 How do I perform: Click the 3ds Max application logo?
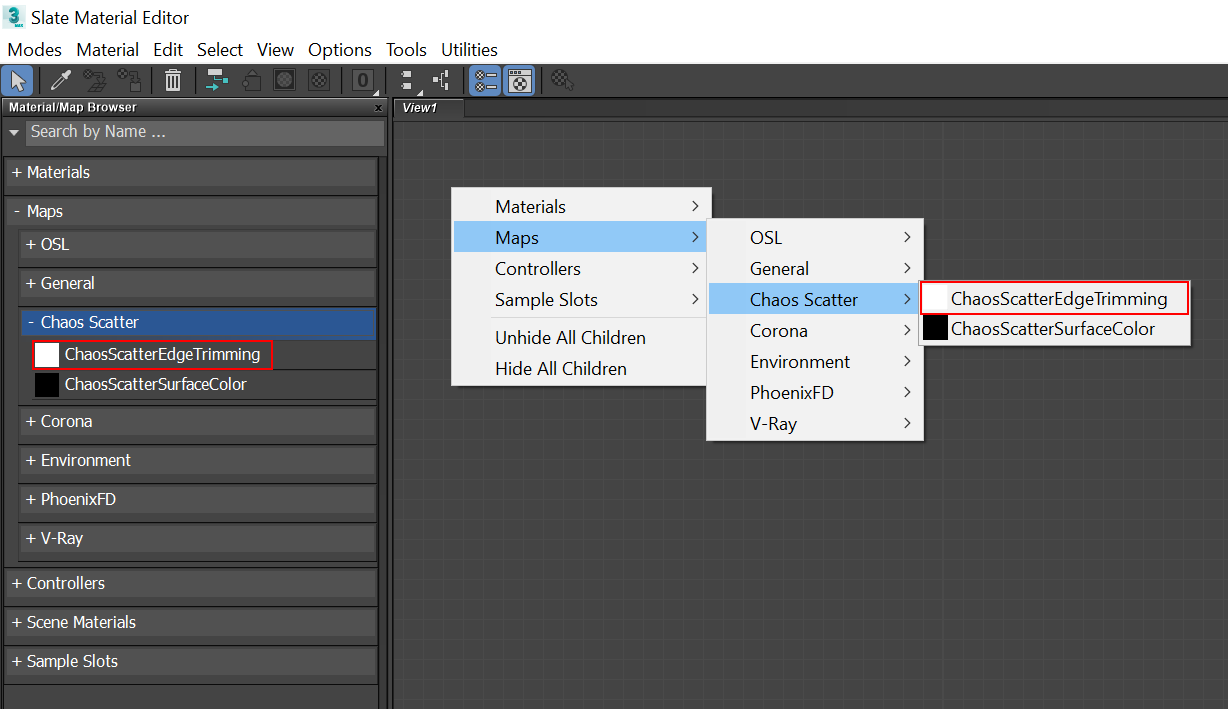[14, 16]
